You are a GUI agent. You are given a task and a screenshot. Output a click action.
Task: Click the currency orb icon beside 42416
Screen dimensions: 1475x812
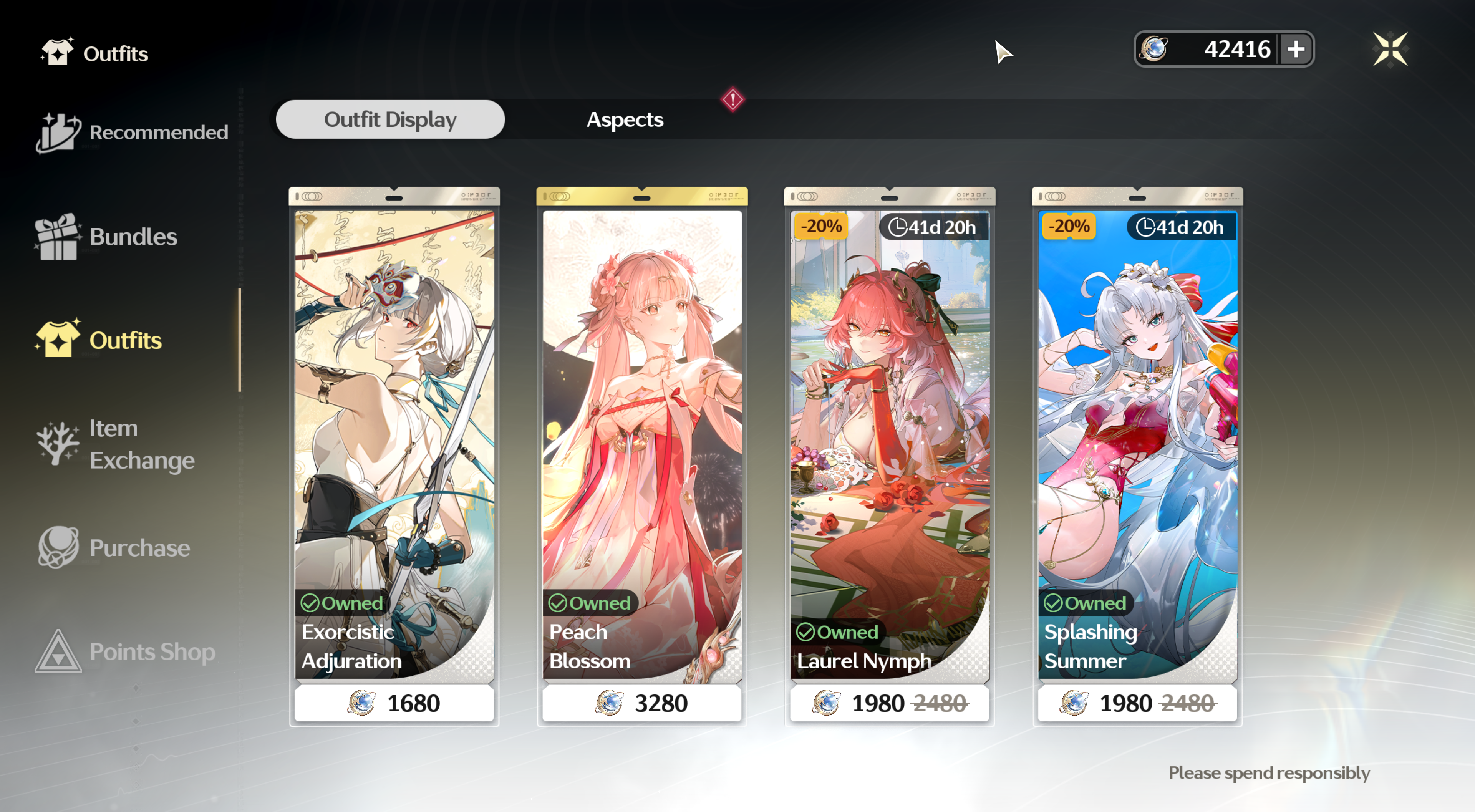tap(1154, 49)
